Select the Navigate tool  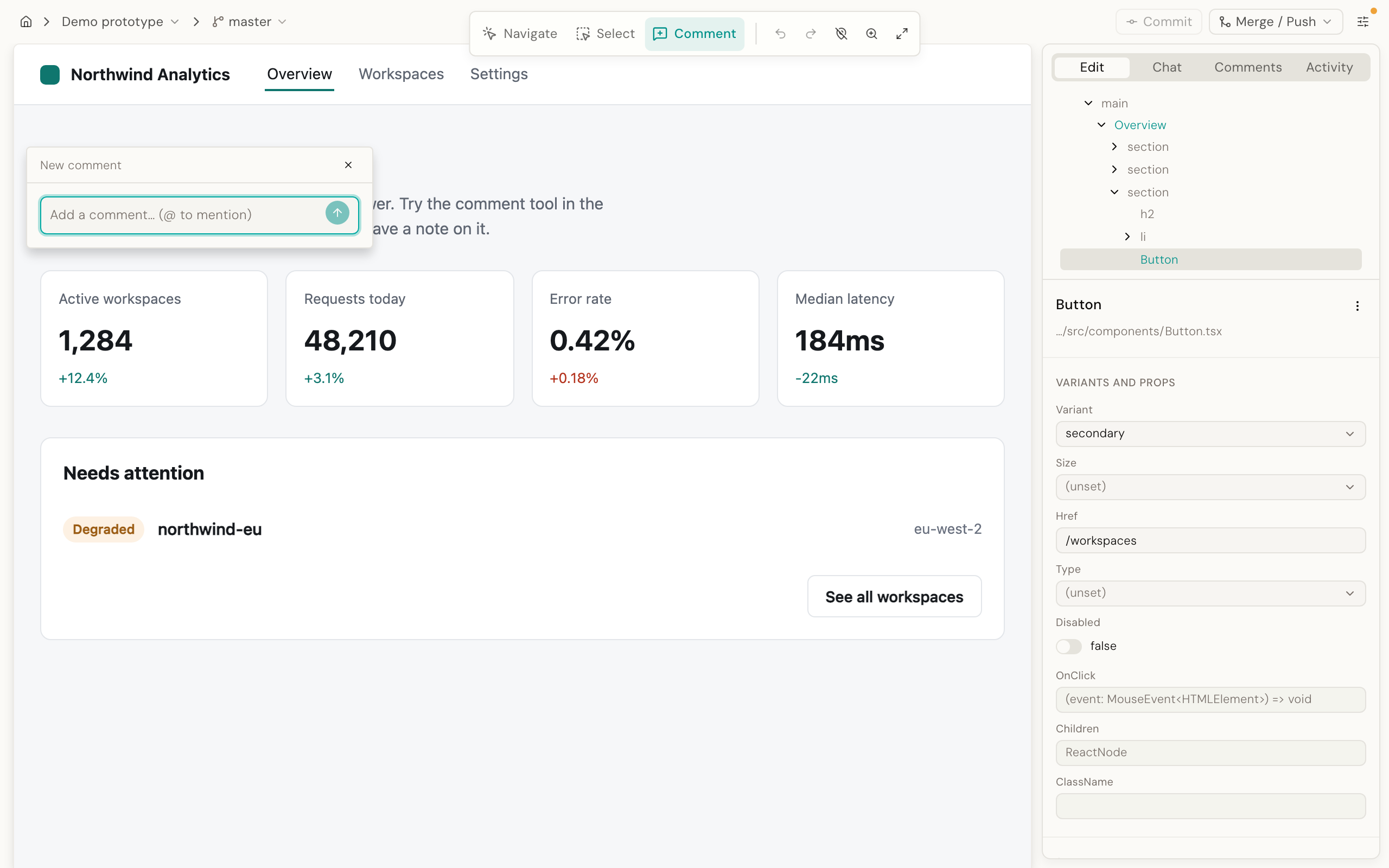click(x=520, y=34)
